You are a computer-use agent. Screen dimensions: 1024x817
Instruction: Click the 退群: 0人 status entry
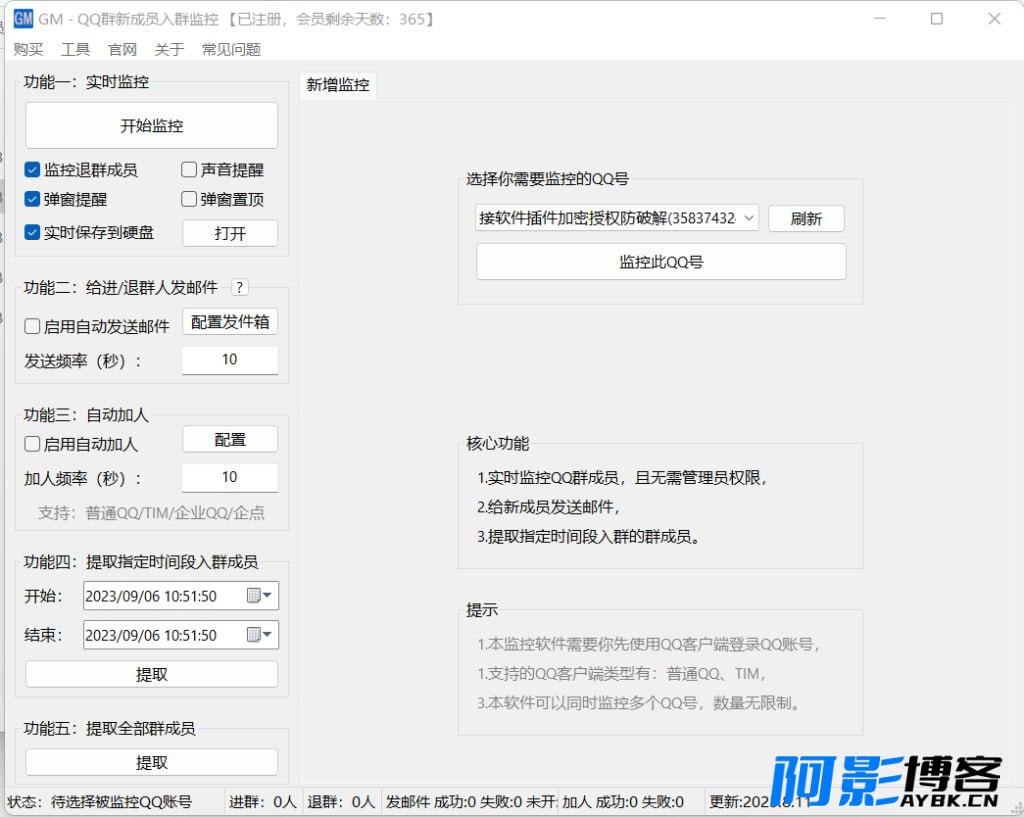tap(341, 801)
